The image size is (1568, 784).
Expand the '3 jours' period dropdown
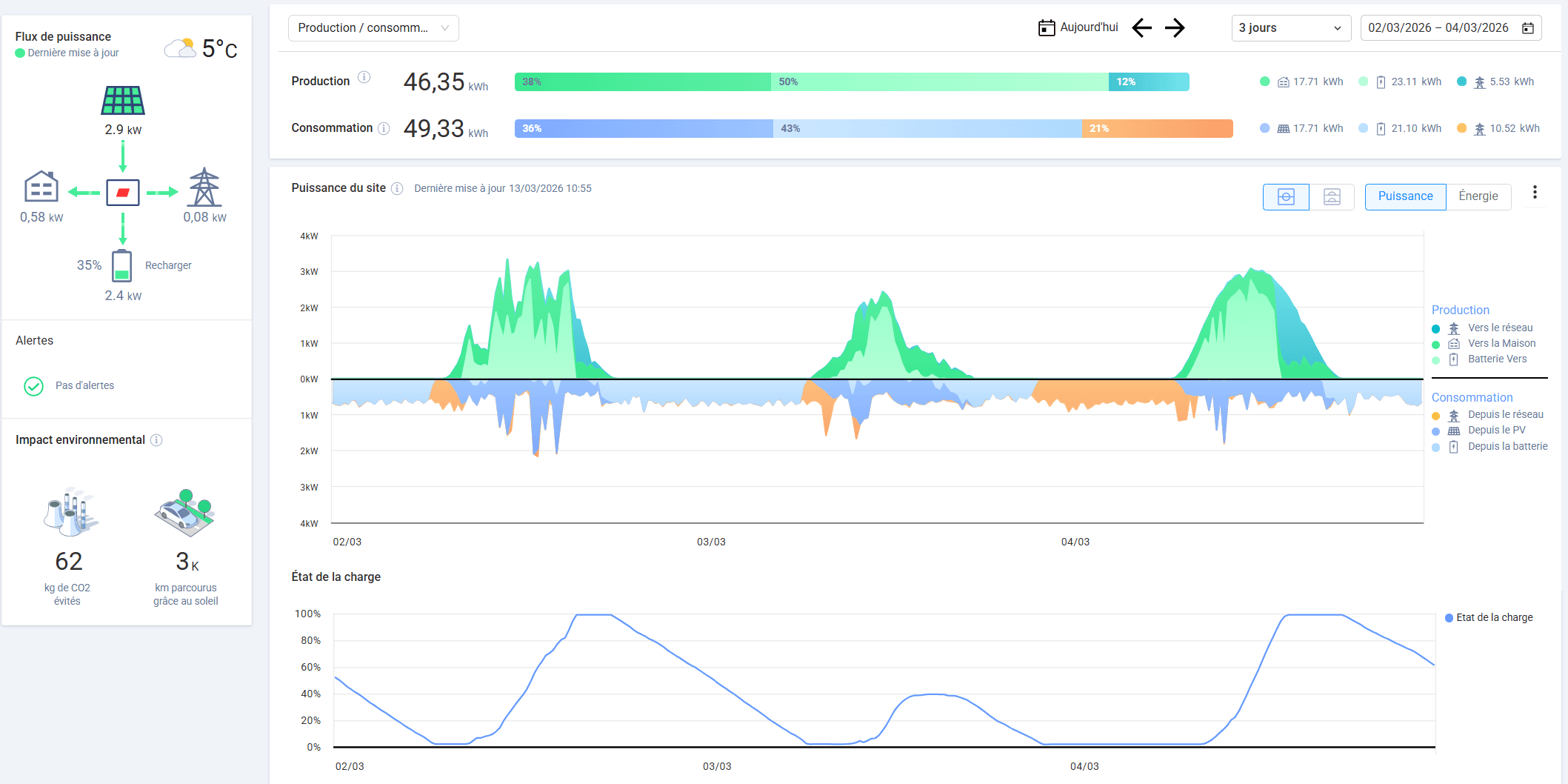[1290, 28]
